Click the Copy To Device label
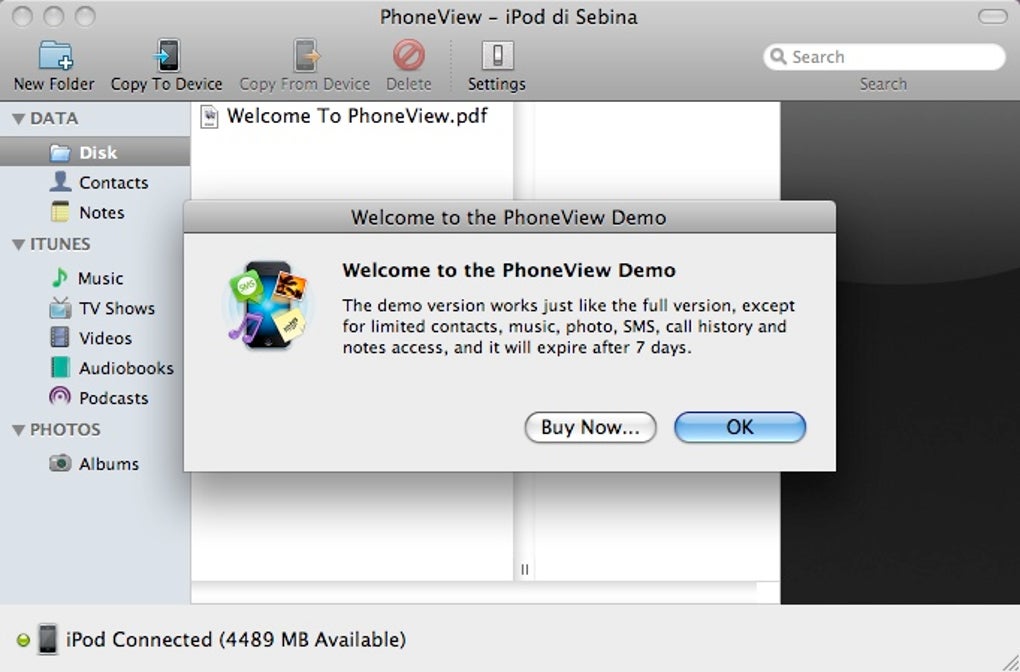 point(167,85)
